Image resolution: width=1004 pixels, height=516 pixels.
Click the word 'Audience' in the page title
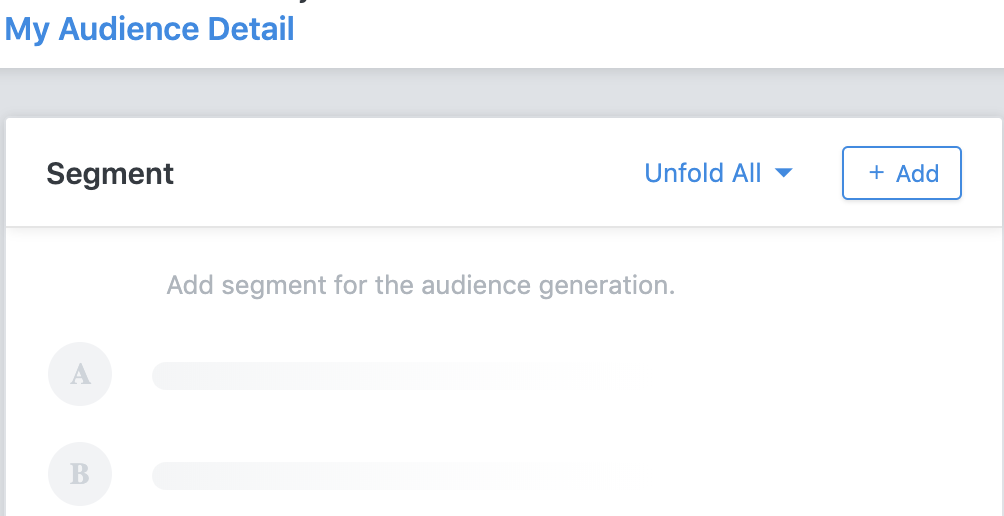(x=130, y=29)
